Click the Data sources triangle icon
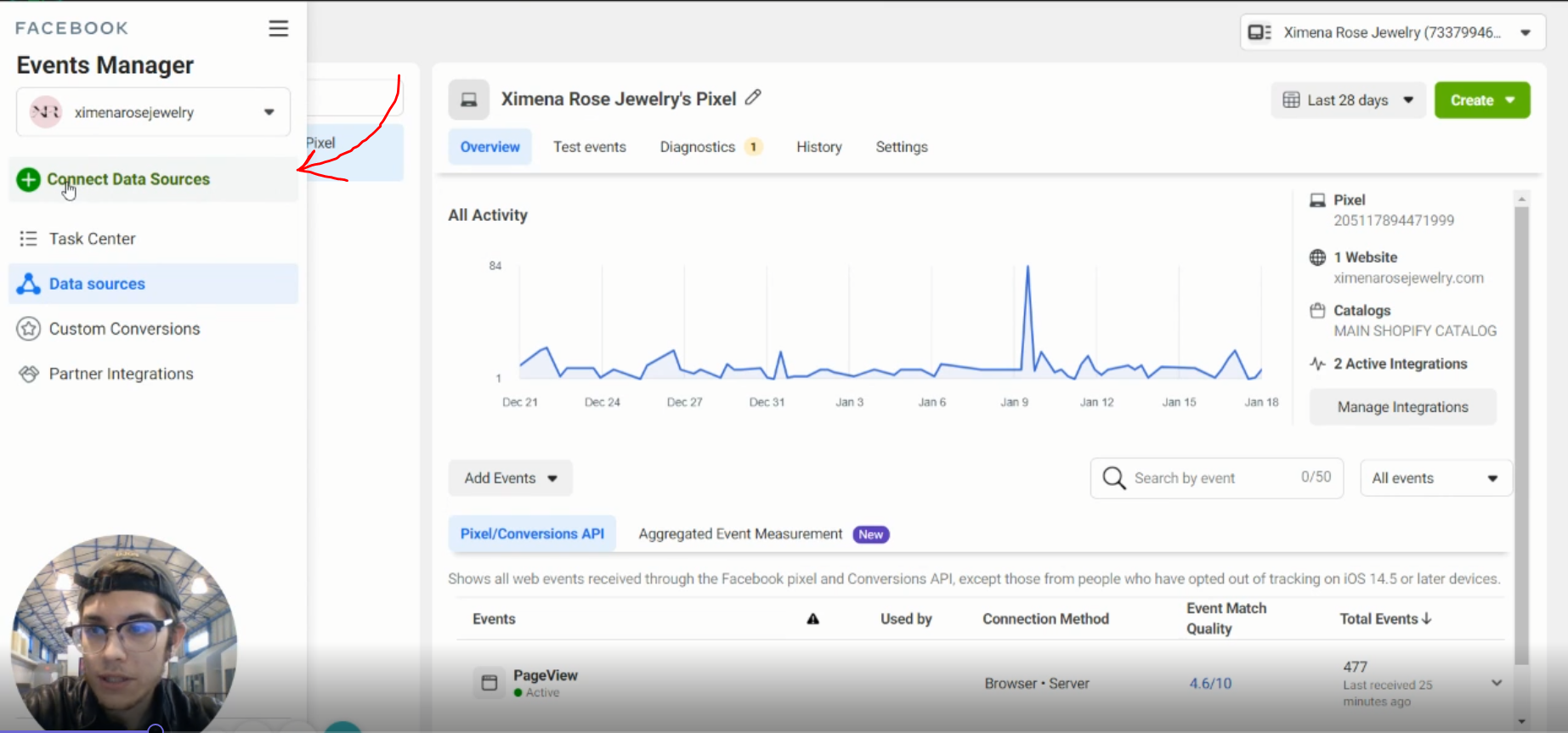This screenshot has width=1568, height=733. (x=28, y=284)
